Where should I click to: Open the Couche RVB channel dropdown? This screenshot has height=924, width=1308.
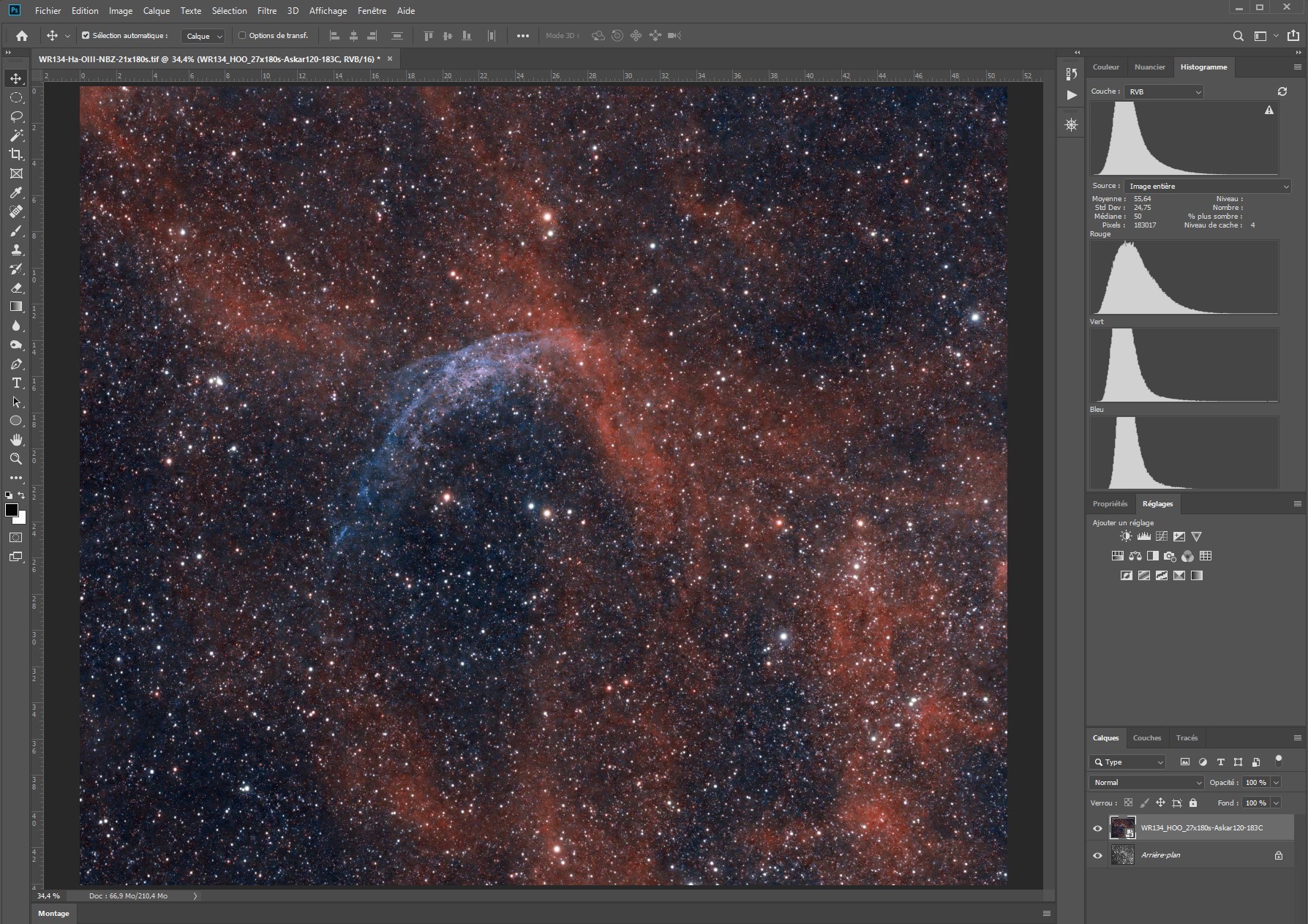pos(1163,91)
